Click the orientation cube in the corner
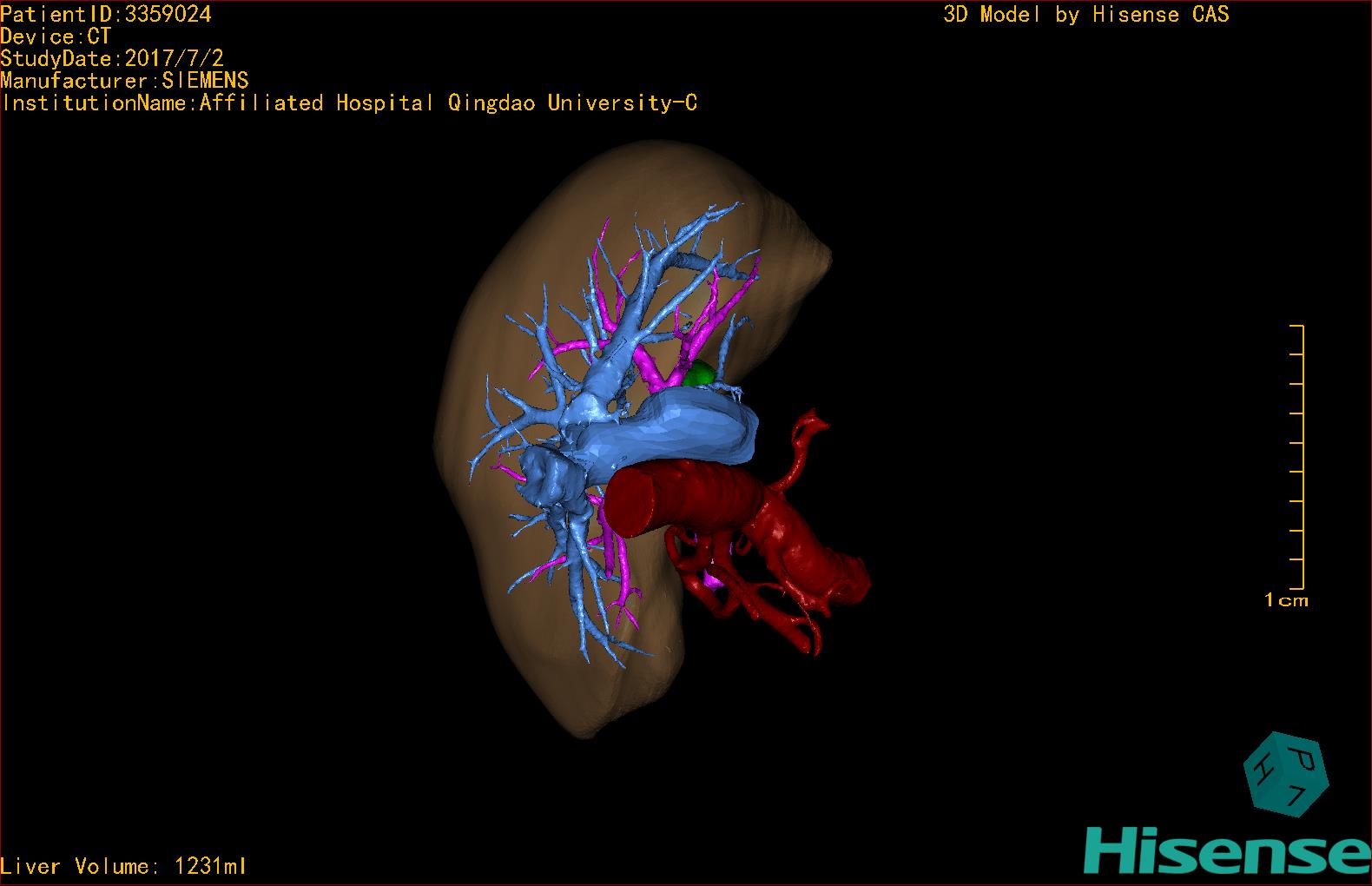1372x886 pixels. pos(1285,775)
